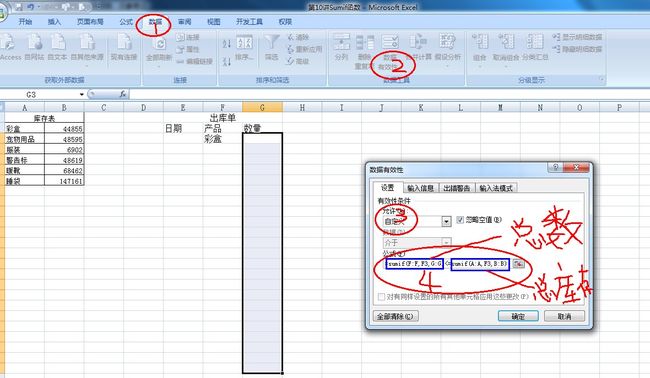
Task: Click Edit Links (编辑链接)
Action: pyautogui.click(x=194, y=61)
